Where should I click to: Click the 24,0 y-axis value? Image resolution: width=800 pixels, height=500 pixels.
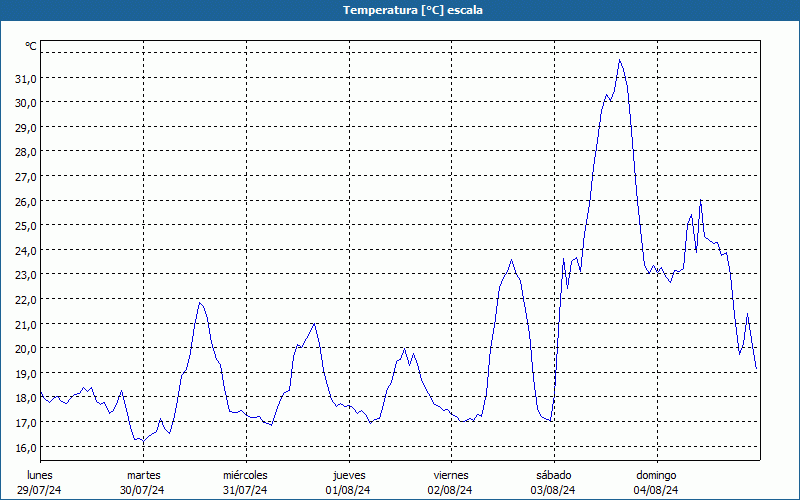26,251
